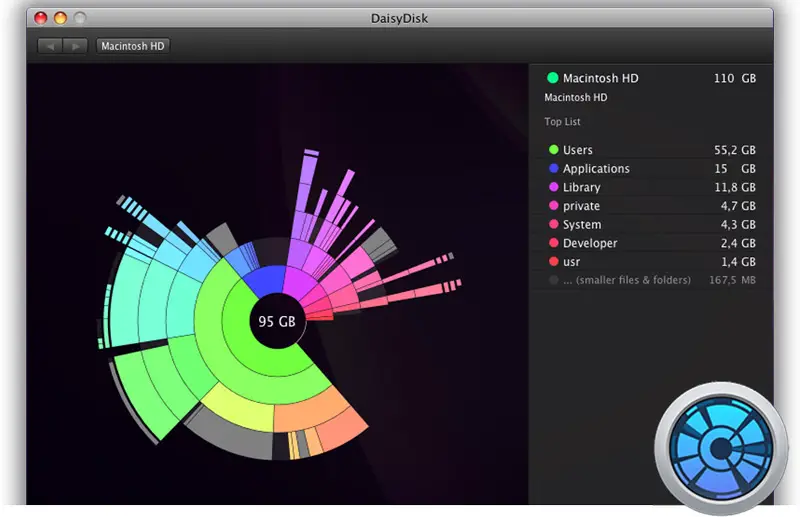Click the forward navigation arrow

coord(76,46)
